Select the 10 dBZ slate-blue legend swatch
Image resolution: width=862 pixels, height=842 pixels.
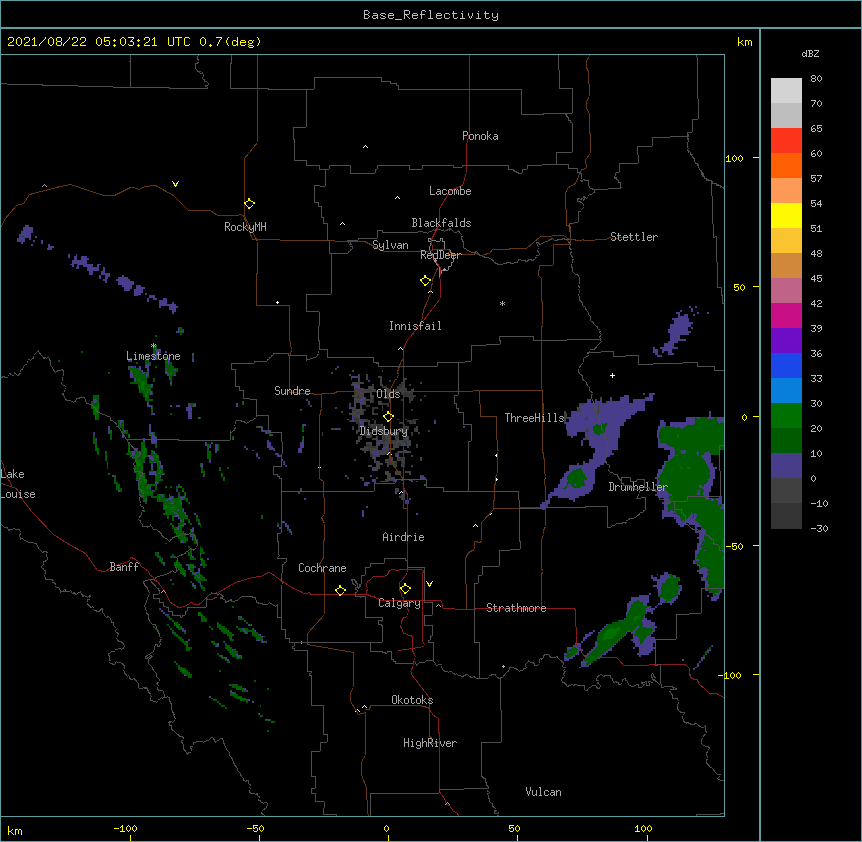click(x=786, y=466)
